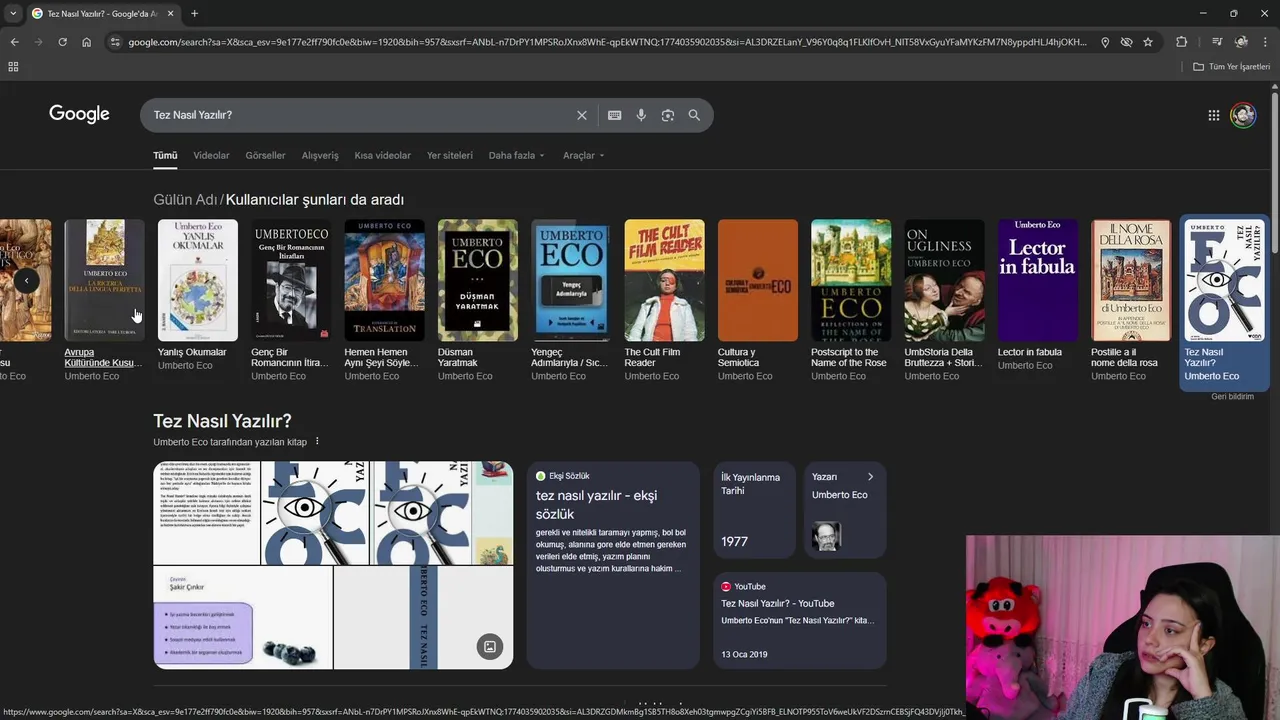This screenshot has height=720, width=1280.
Task: Start voice search with microphone icon
Action: [641, 115]
